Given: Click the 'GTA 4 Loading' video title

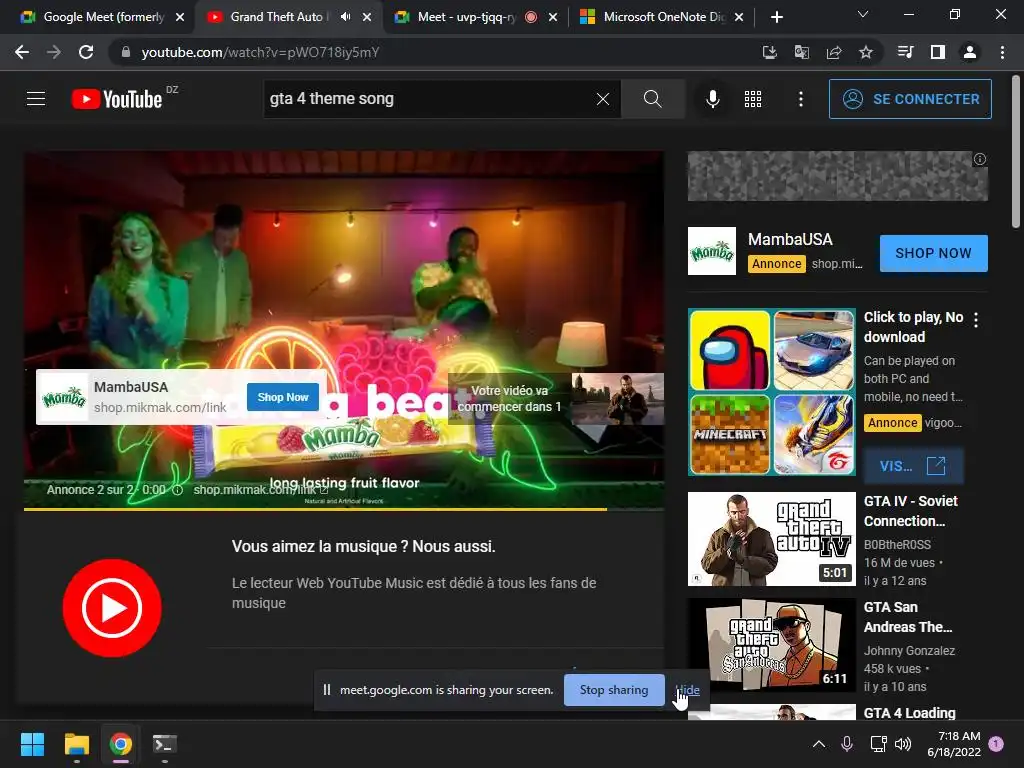Looking at the screenshot, I should tap(909, 712).
